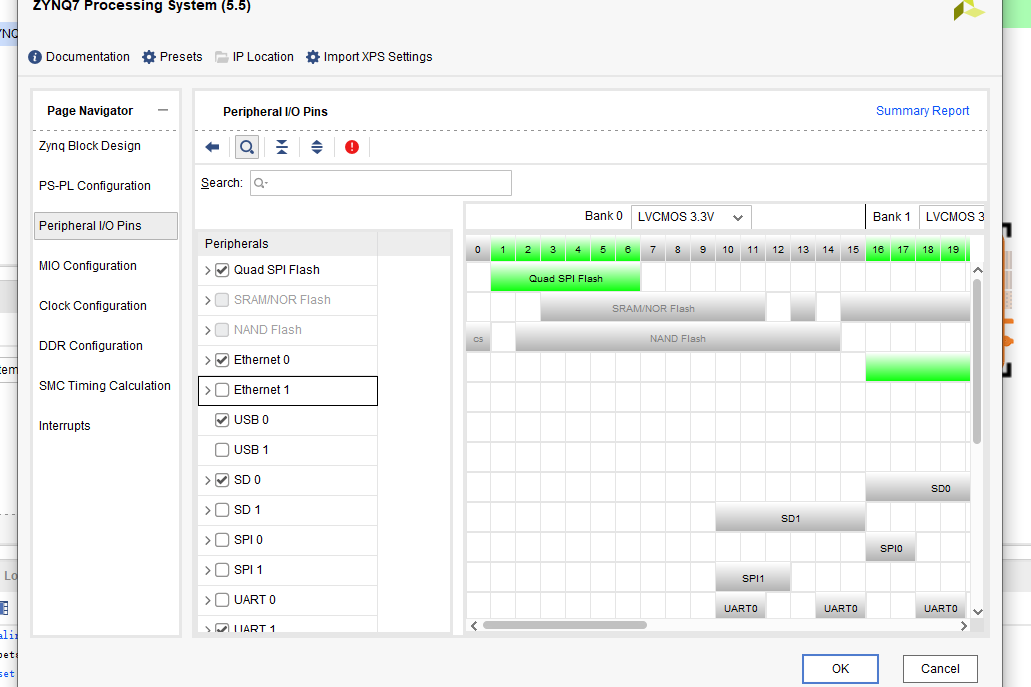Viewport: 1031px width, 687px height.
Task: Enable SPI 0 checkbox
Action: click(222, 540)
